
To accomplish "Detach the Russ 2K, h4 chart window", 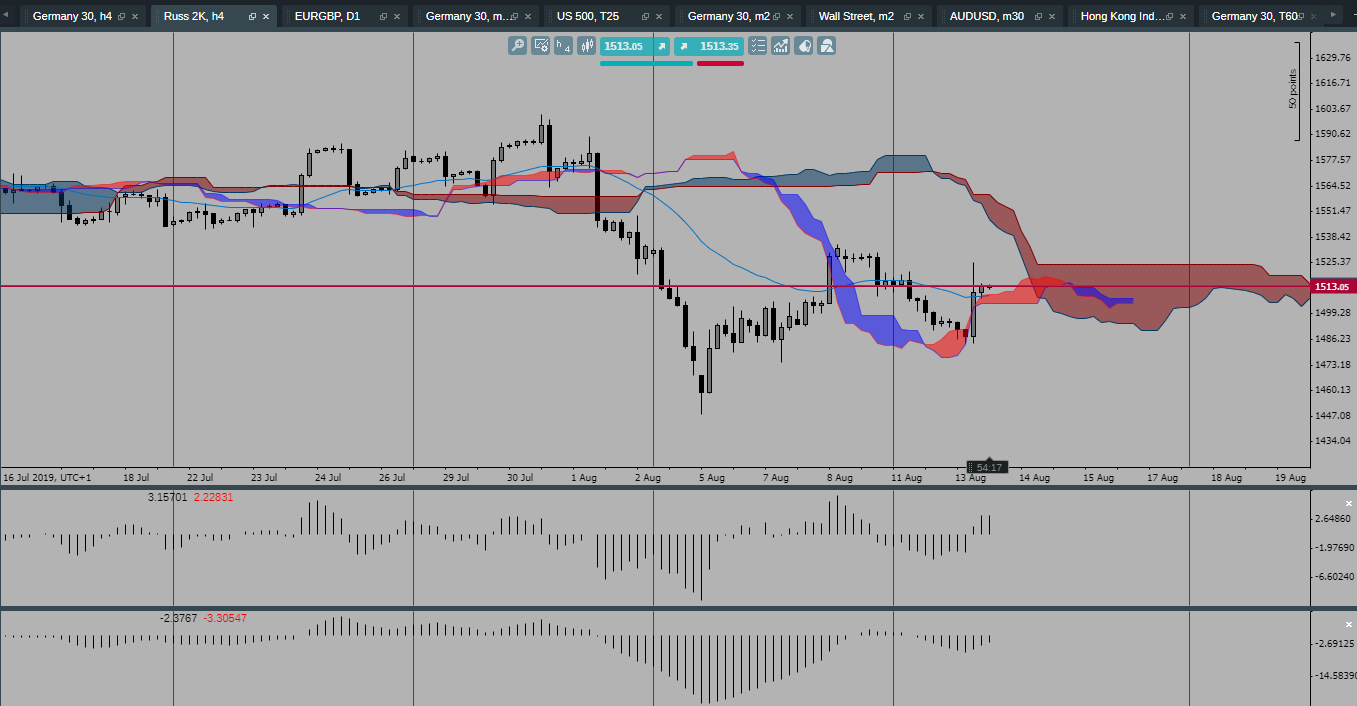I will tap(252, 17).
